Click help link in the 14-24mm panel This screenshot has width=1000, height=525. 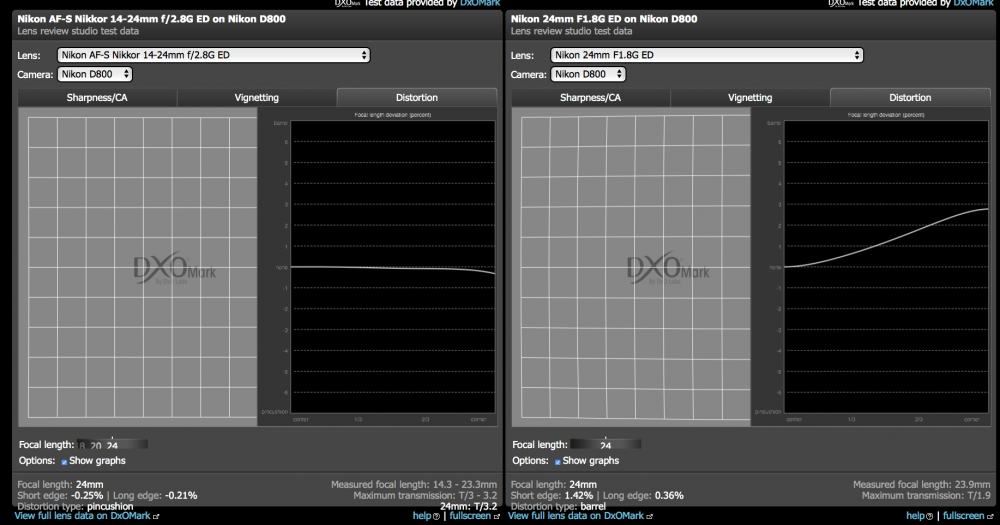click(x=425, y=515)
